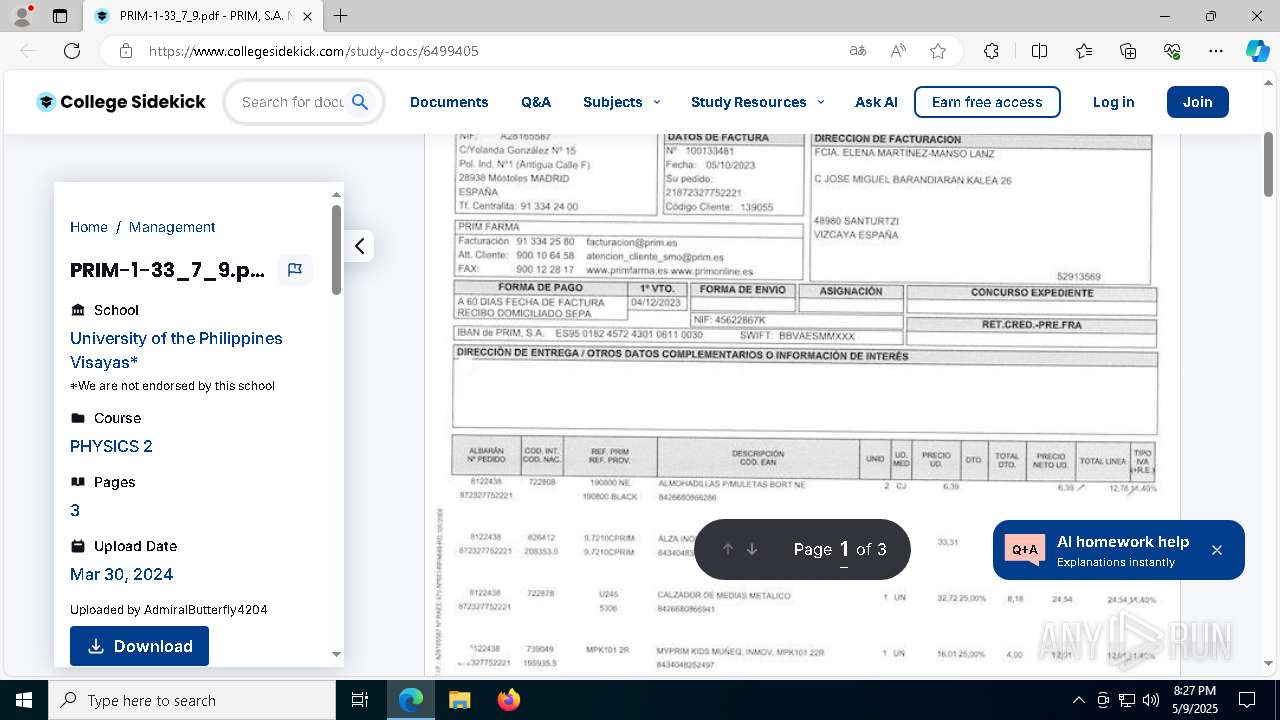Open University of the Philippines Visayas link
Image resolution: width=1280 pixels, height=720 pixels.
pos(176,350)
